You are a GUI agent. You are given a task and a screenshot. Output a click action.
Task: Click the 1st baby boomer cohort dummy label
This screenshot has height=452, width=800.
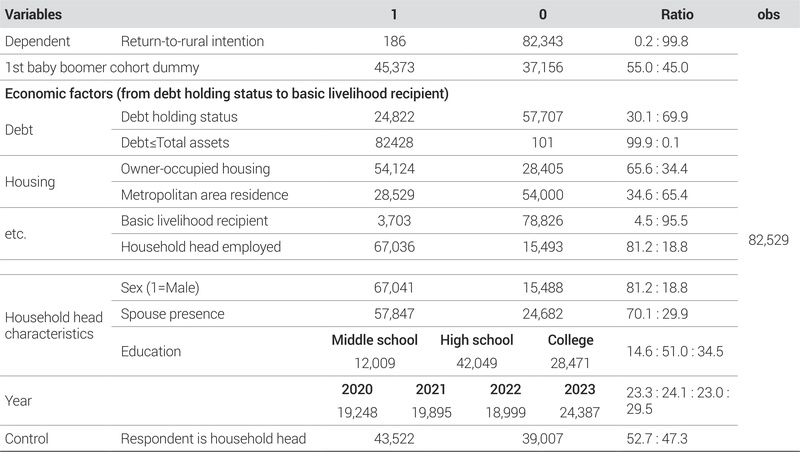coord(103,67)
